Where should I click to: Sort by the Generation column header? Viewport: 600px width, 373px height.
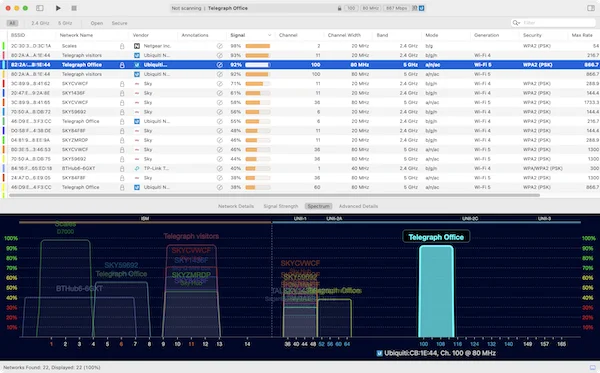[x=486, y=35]
